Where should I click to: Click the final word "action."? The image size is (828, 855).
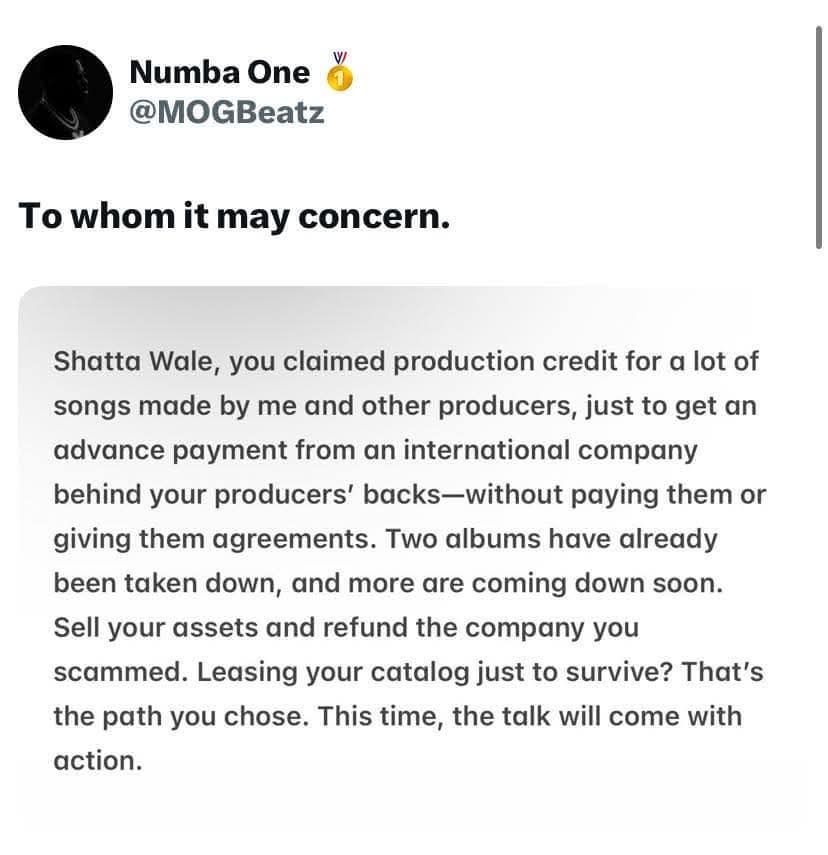98,761
